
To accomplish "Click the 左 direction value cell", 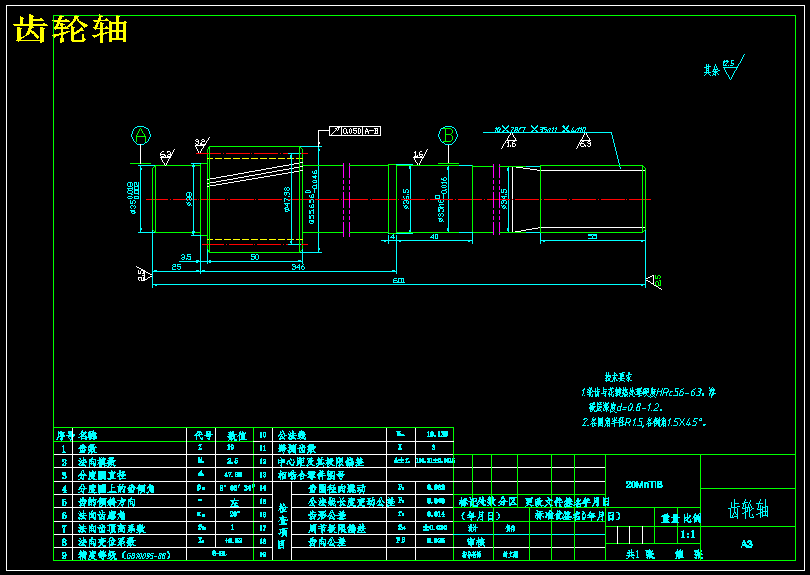I will (234, 502).
